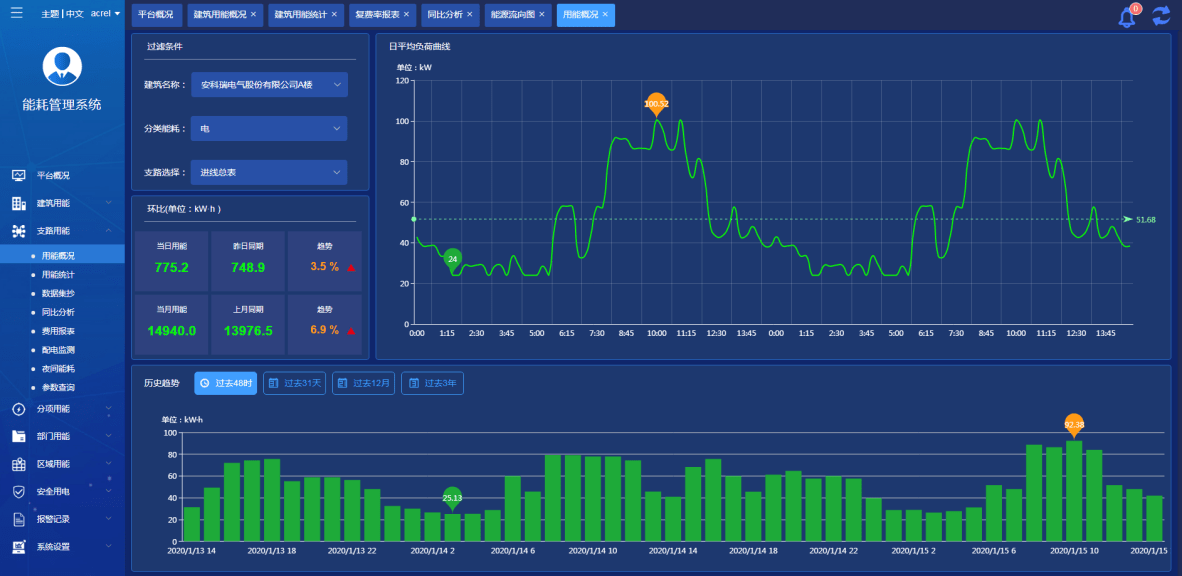The height and width of the screenshot is (576, 1182).
Task: Open the 支路选择 branch dropdown
Action: [268, 172]
